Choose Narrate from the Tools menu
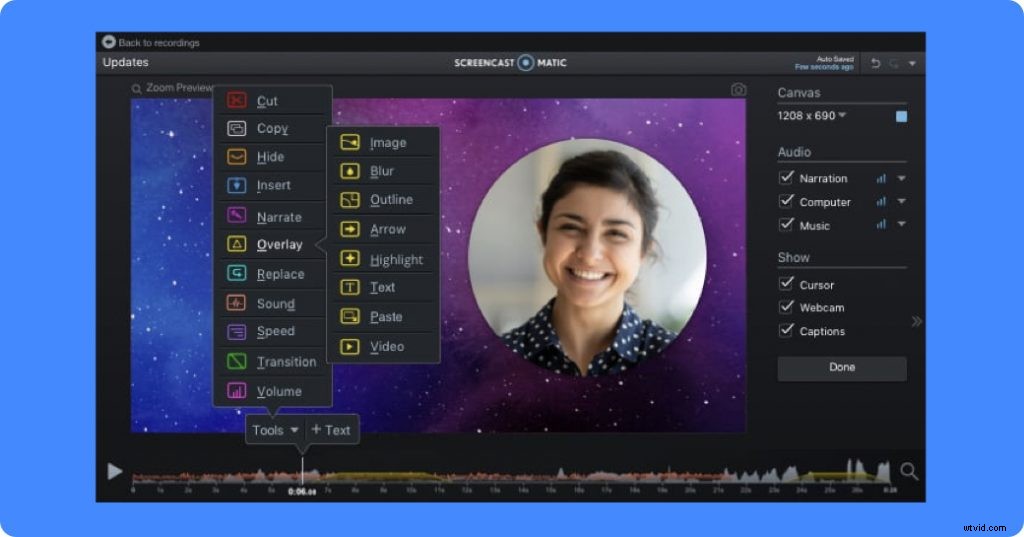The height and width of the screenshot is (537, 1024). tap(273, 216)
